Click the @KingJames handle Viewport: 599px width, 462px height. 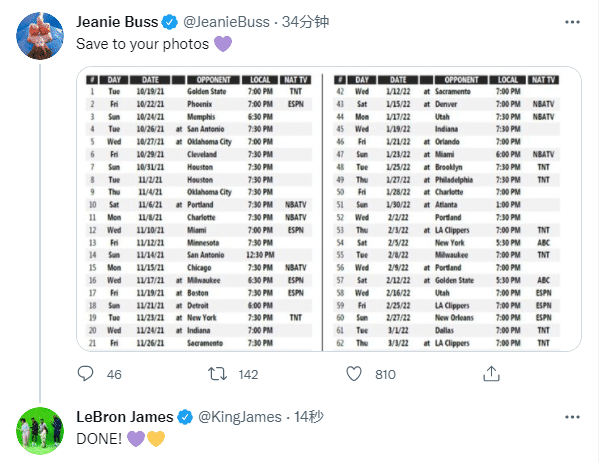240,417
